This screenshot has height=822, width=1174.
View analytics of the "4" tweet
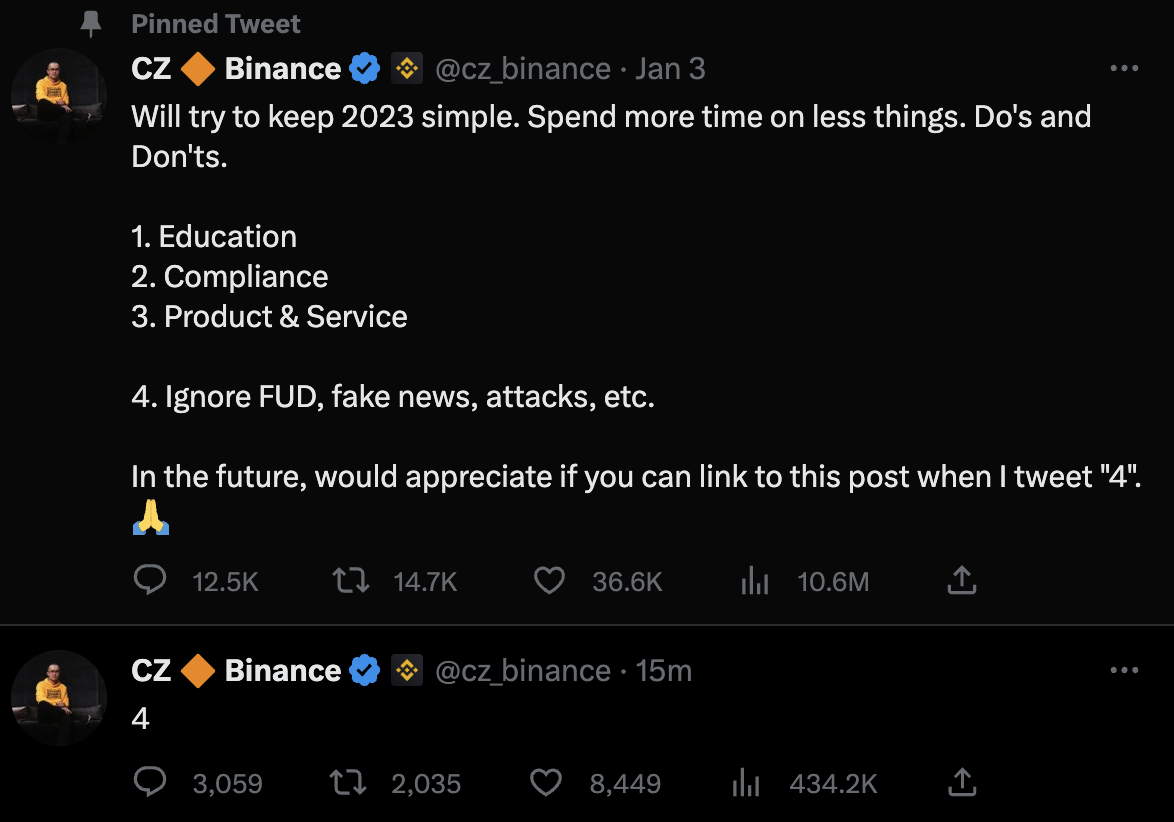747,783
